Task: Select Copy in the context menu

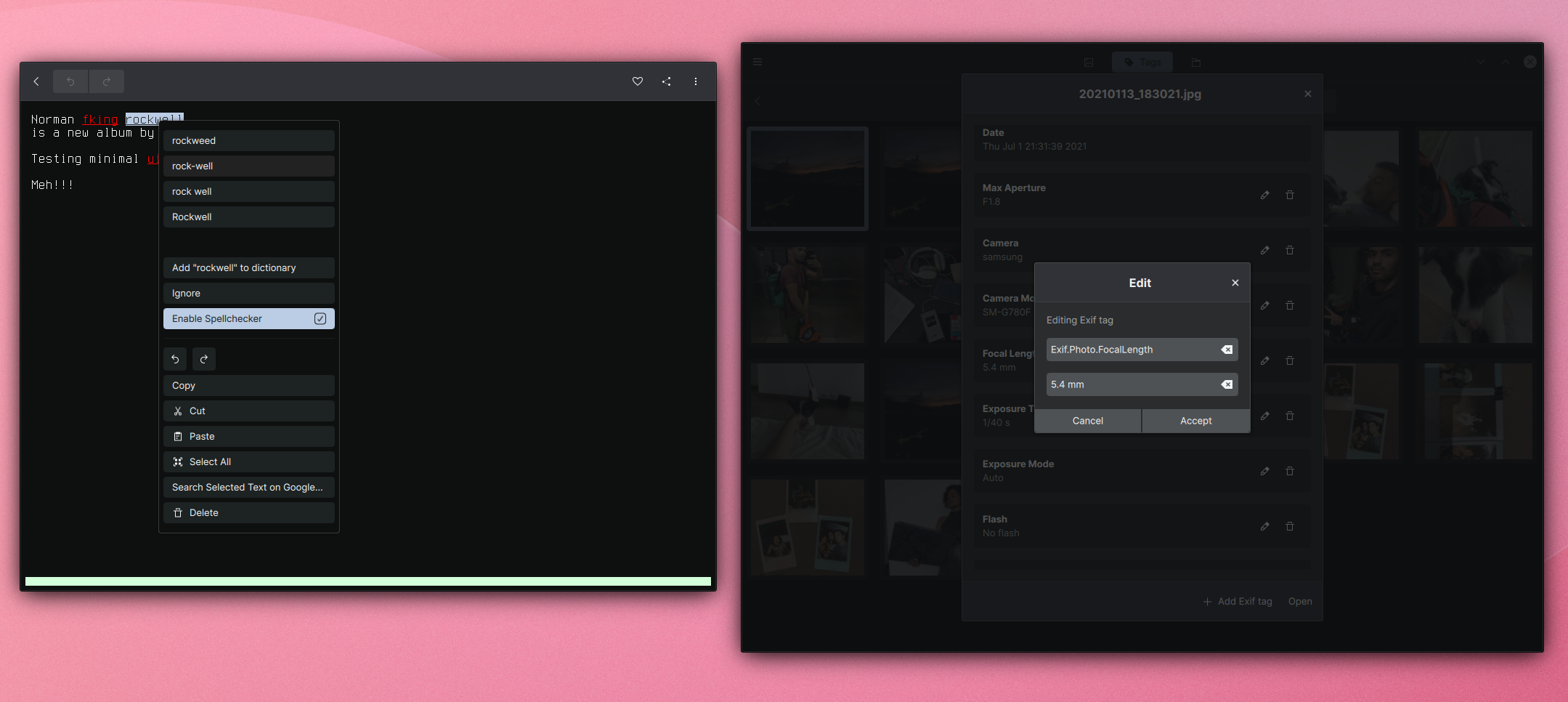Action: (249, 386)
